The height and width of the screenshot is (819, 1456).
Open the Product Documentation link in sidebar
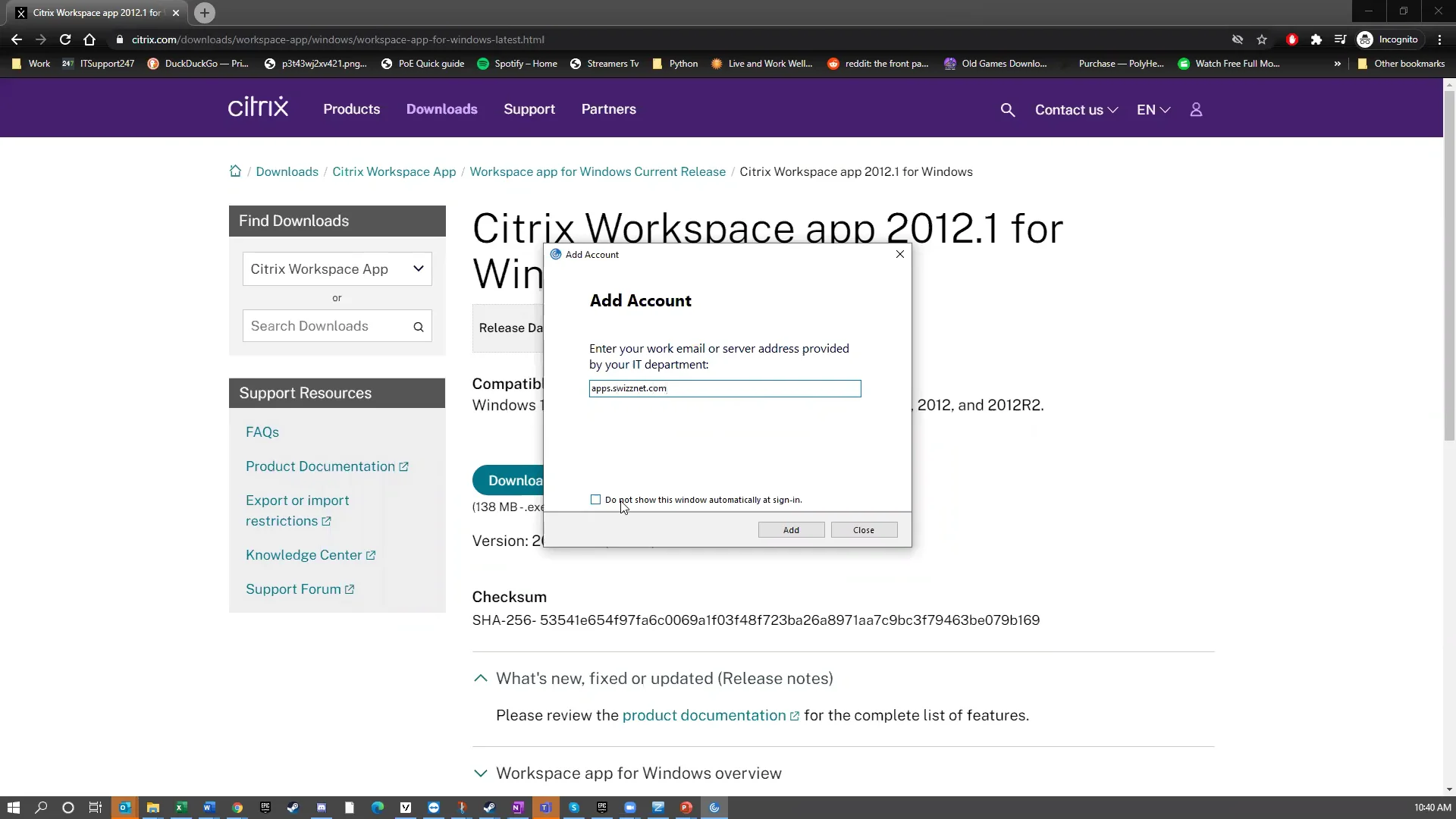(x=327, y=466)
